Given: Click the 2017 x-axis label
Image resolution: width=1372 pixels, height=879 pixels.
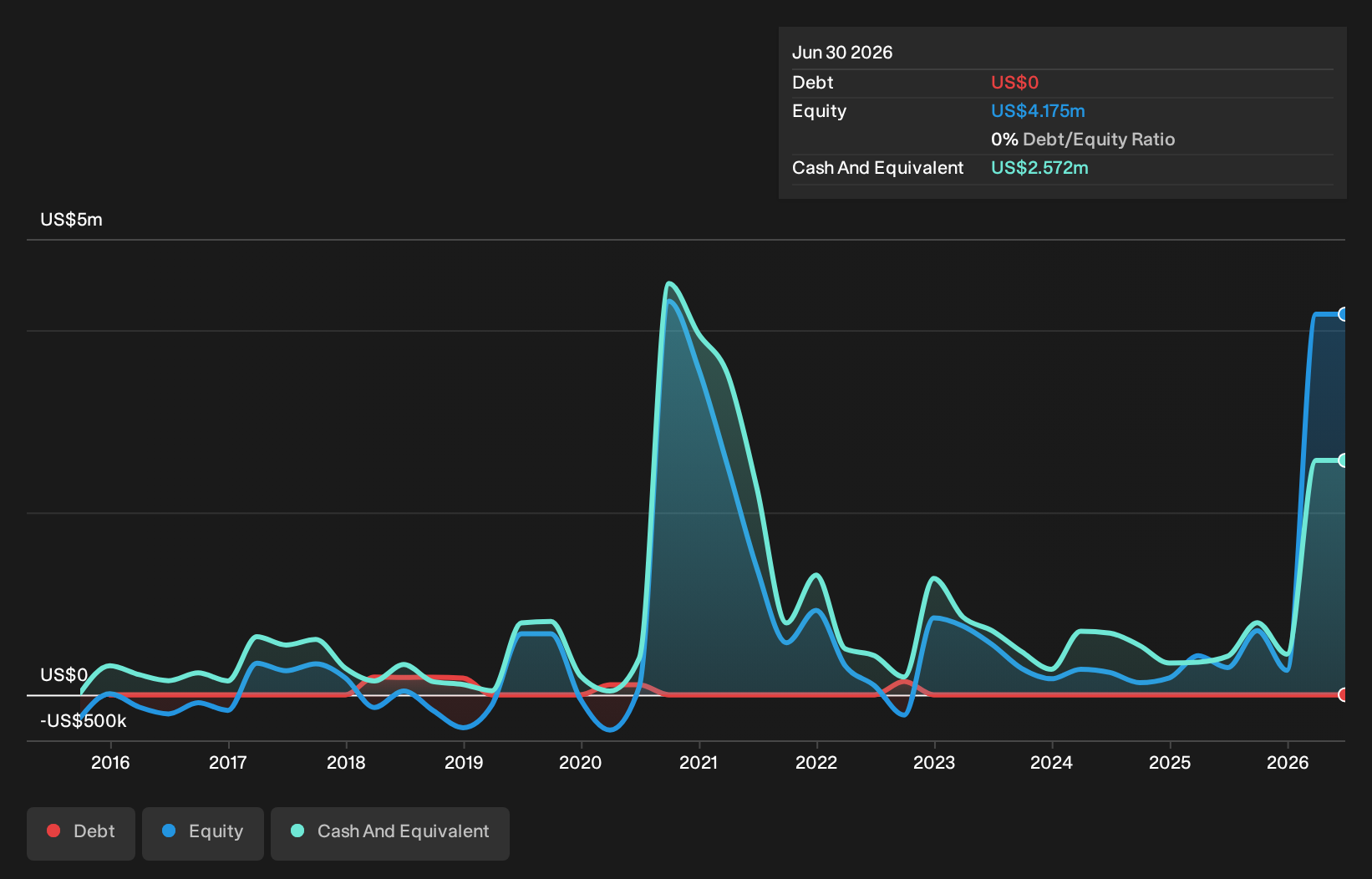Looking at the screenshot, I should tap(228, 762).
